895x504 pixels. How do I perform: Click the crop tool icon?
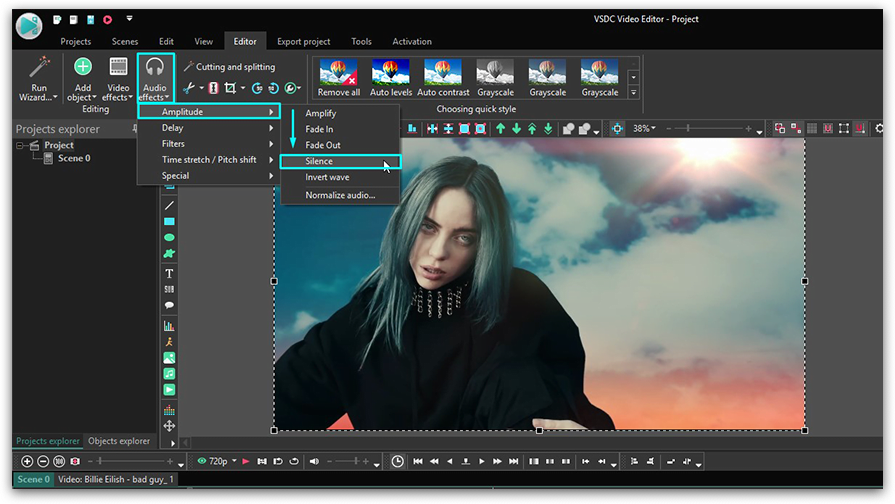point(230,88)
